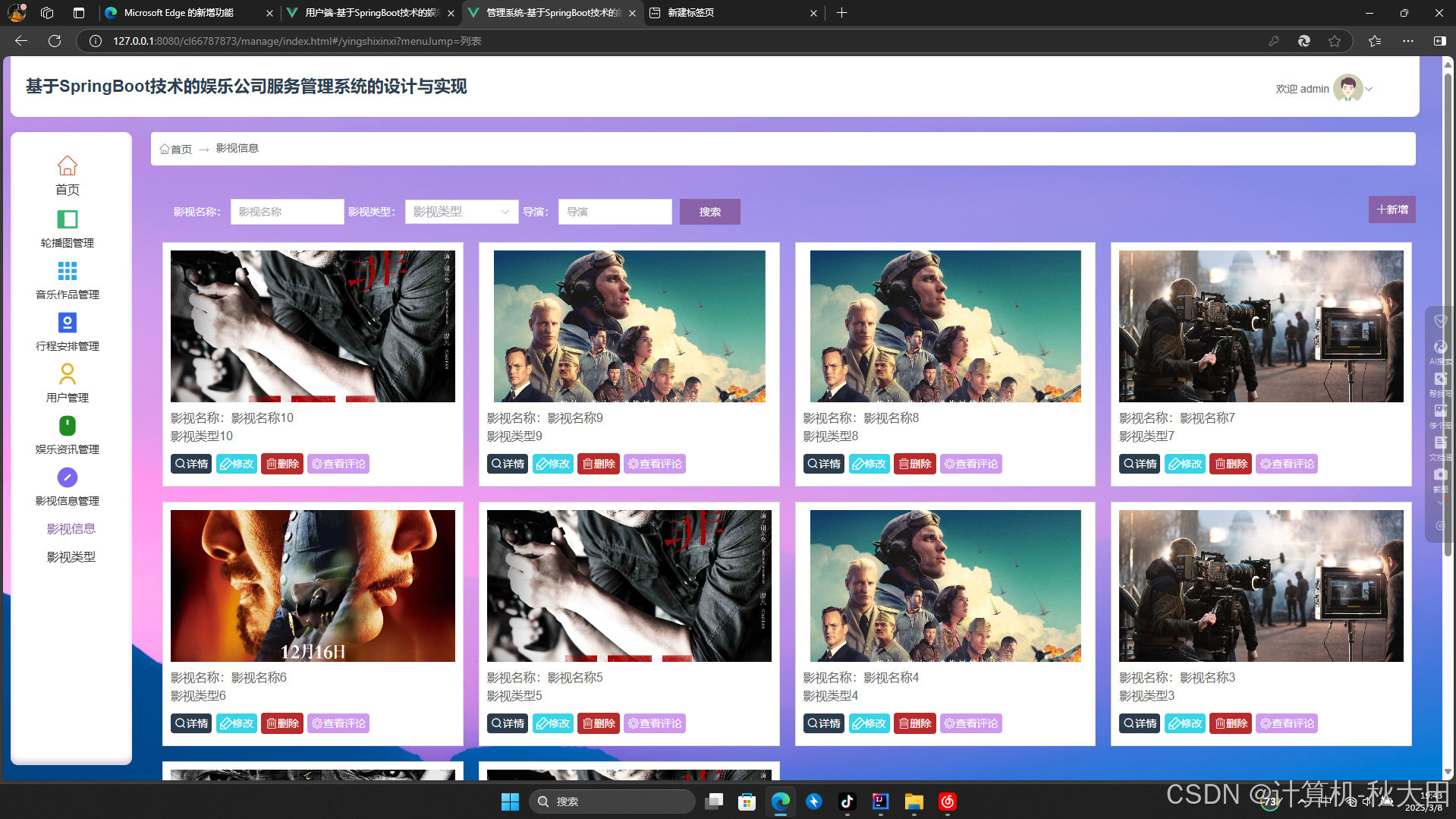The width and height of the screenshot is (1456, 819).
Task: Select 影视信息 submenu item
Action: click(71, 529)
